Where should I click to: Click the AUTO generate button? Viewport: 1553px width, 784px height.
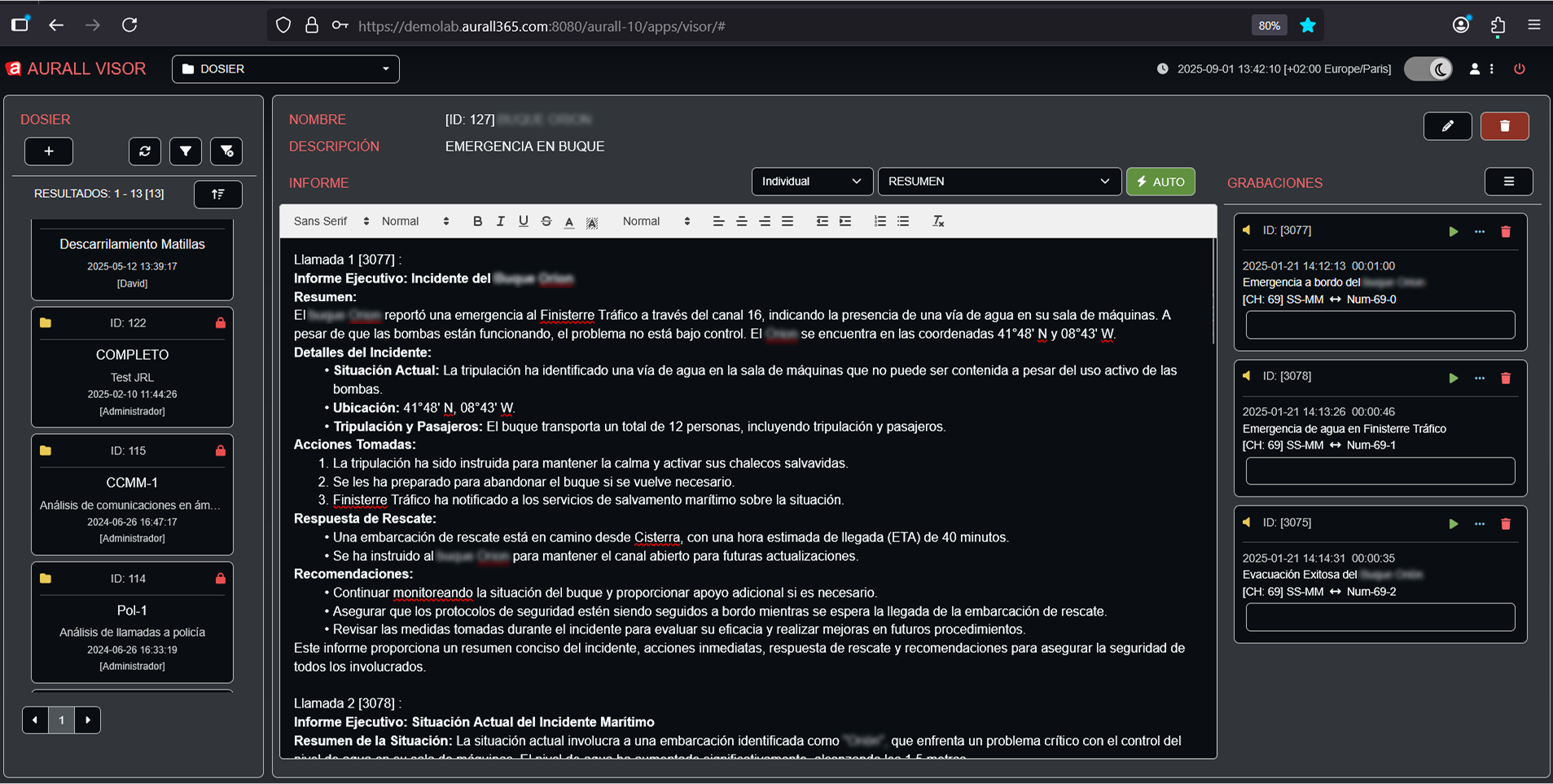(1160, 182)
